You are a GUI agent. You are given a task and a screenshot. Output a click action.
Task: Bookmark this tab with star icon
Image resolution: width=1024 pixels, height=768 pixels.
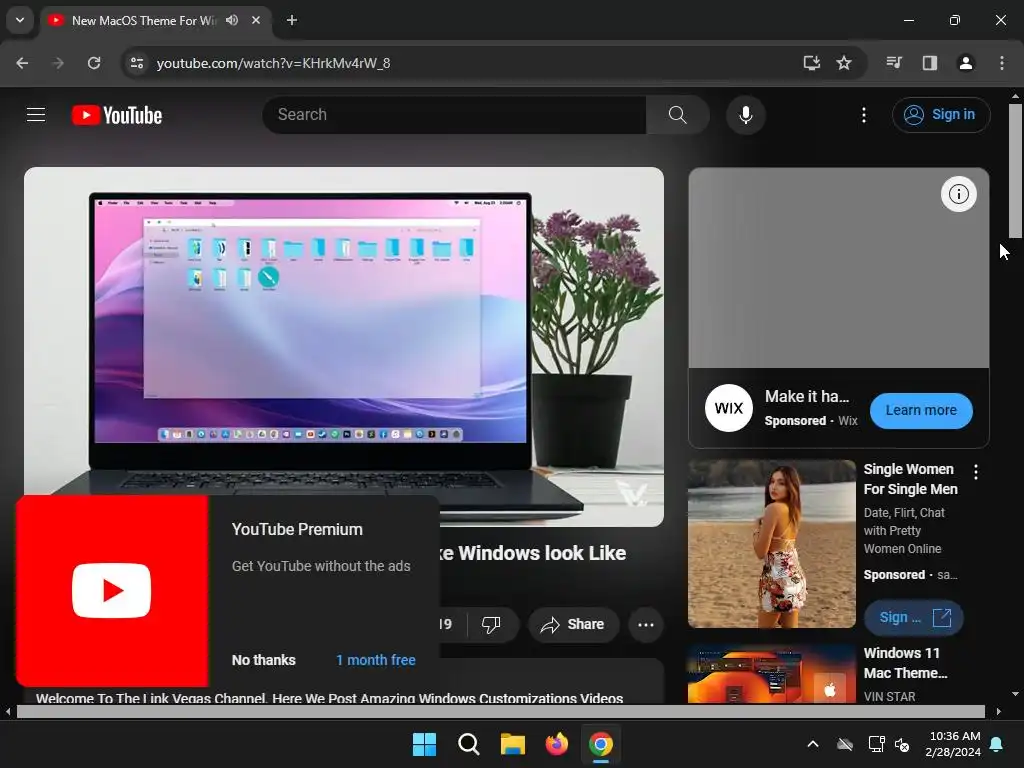[x=844, y=63]
